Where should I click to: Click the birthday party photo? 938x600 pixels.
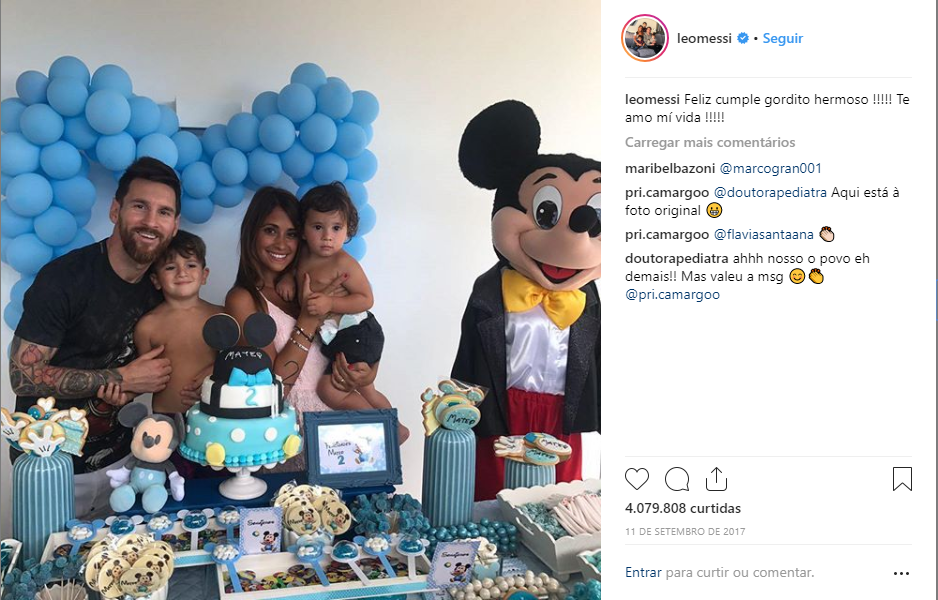click(300, 300)
